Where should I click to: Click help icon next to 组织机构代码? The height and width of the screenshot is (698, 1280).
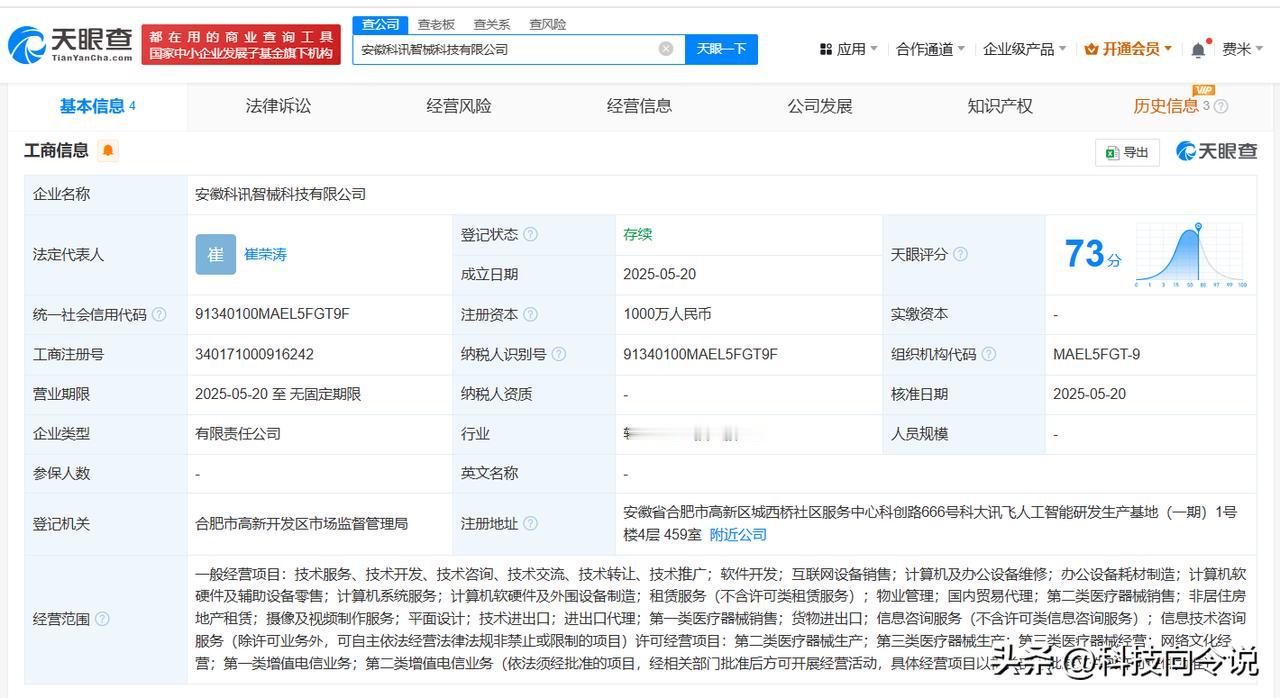[x=988, y=354]
